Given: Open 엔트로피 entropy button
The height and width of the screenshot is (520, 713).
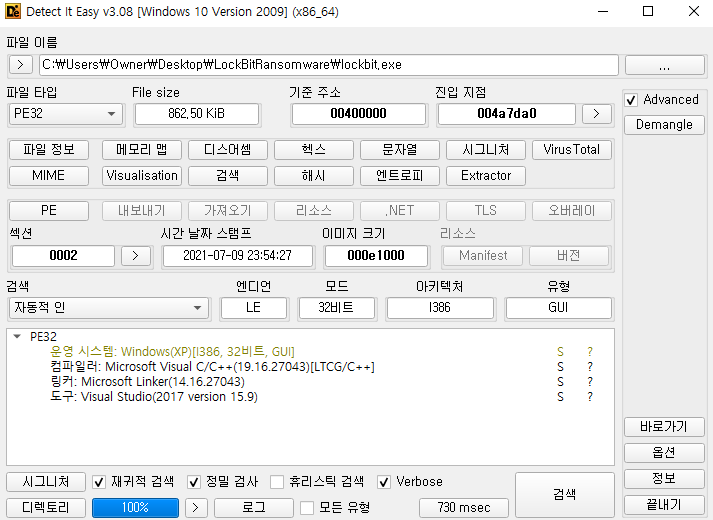Looking at the screenshot, I should tap(400, 176).
